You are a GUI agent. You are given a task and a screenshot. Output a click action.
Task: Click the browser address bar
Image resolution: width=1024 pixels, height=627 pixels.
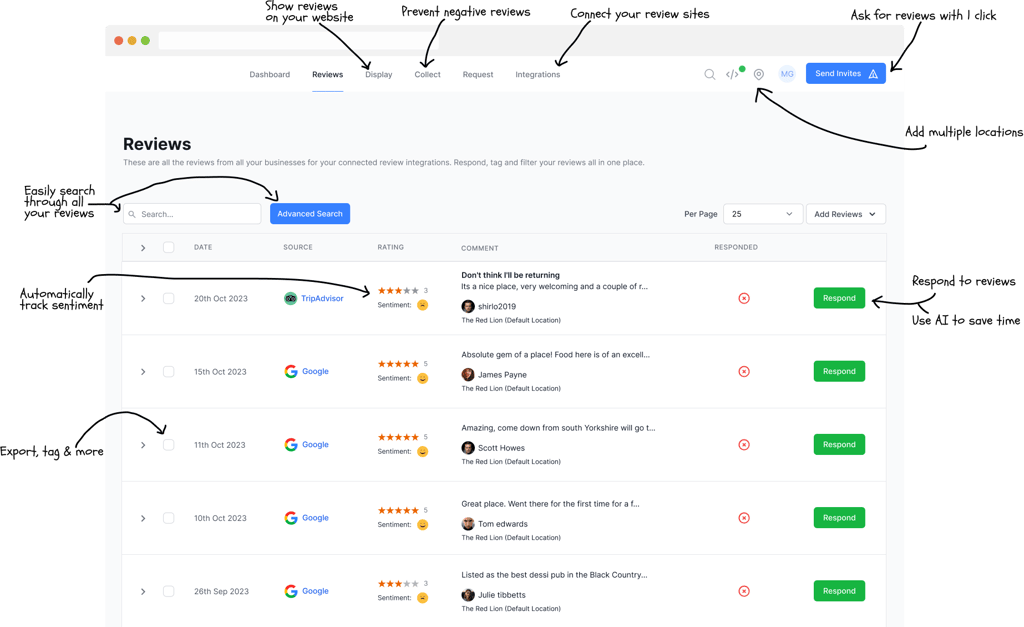[x=298, y=40]
